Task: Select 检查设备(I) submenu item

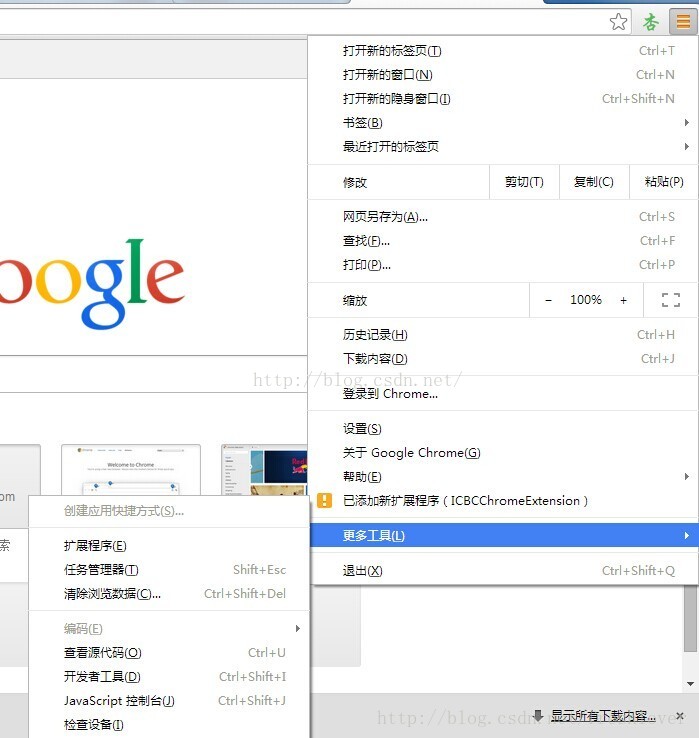Action: click(169, 724)
